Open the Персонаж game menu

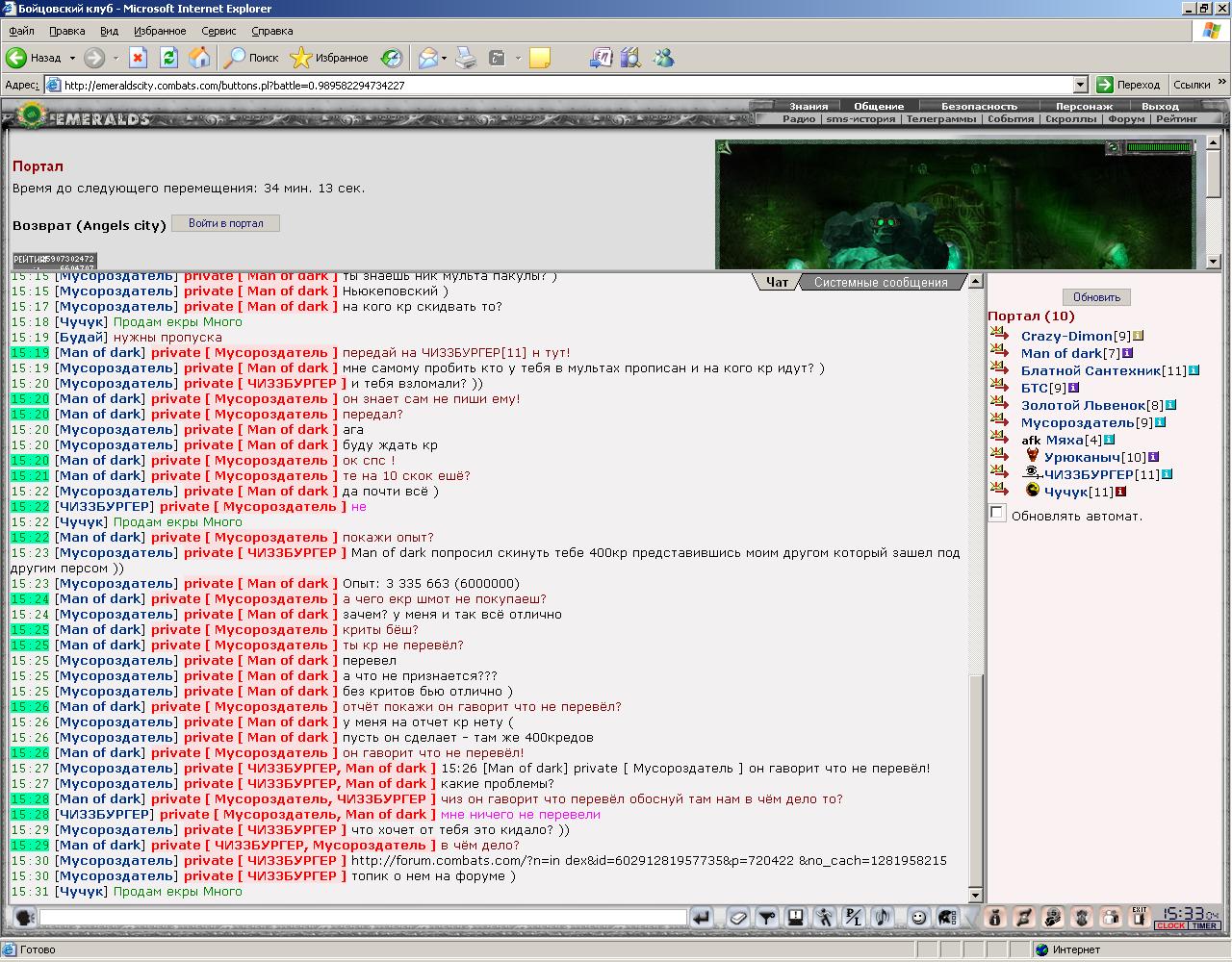(1084, 106)
